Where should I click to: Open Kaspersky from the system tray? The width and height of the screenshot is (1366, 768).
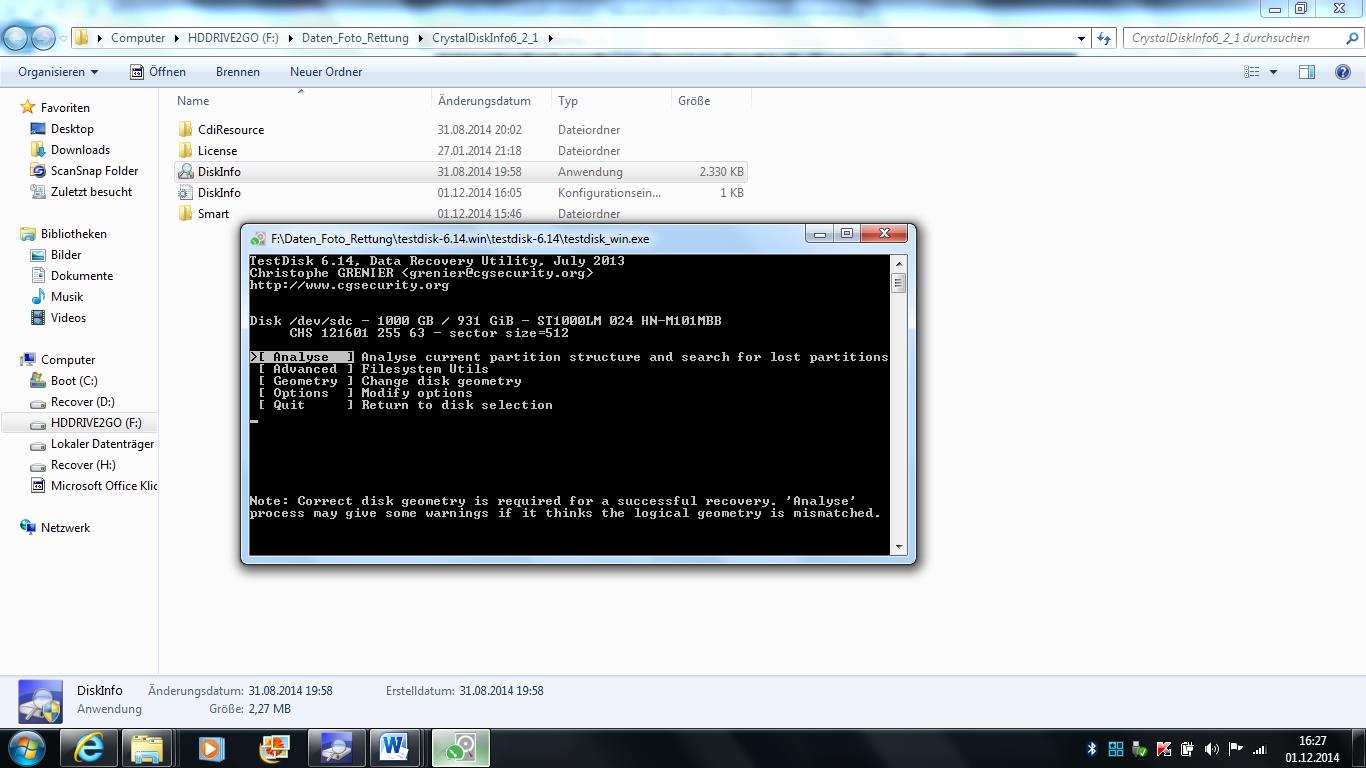tap(1163, 747)
